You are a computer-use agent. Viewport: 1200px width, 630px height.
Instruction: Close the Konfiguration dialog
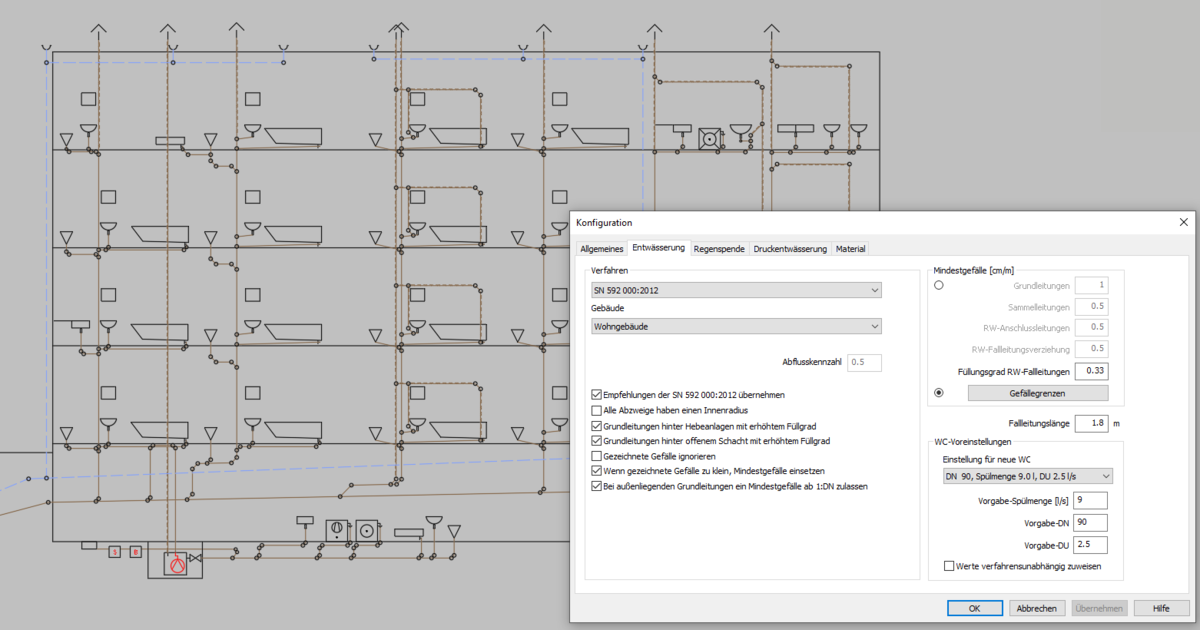point(1184,222)
